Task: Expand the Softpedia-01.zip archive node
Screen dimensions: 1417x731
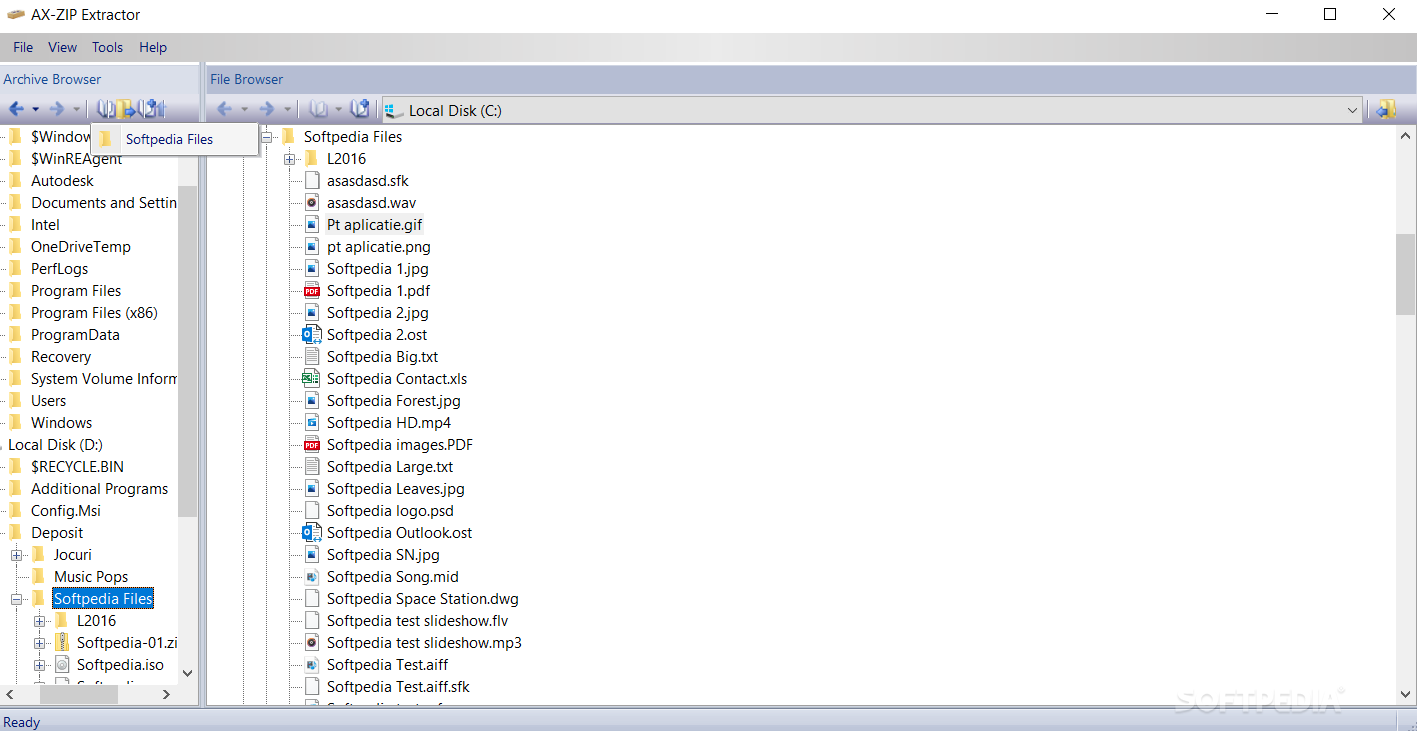Action: [40, 643]
